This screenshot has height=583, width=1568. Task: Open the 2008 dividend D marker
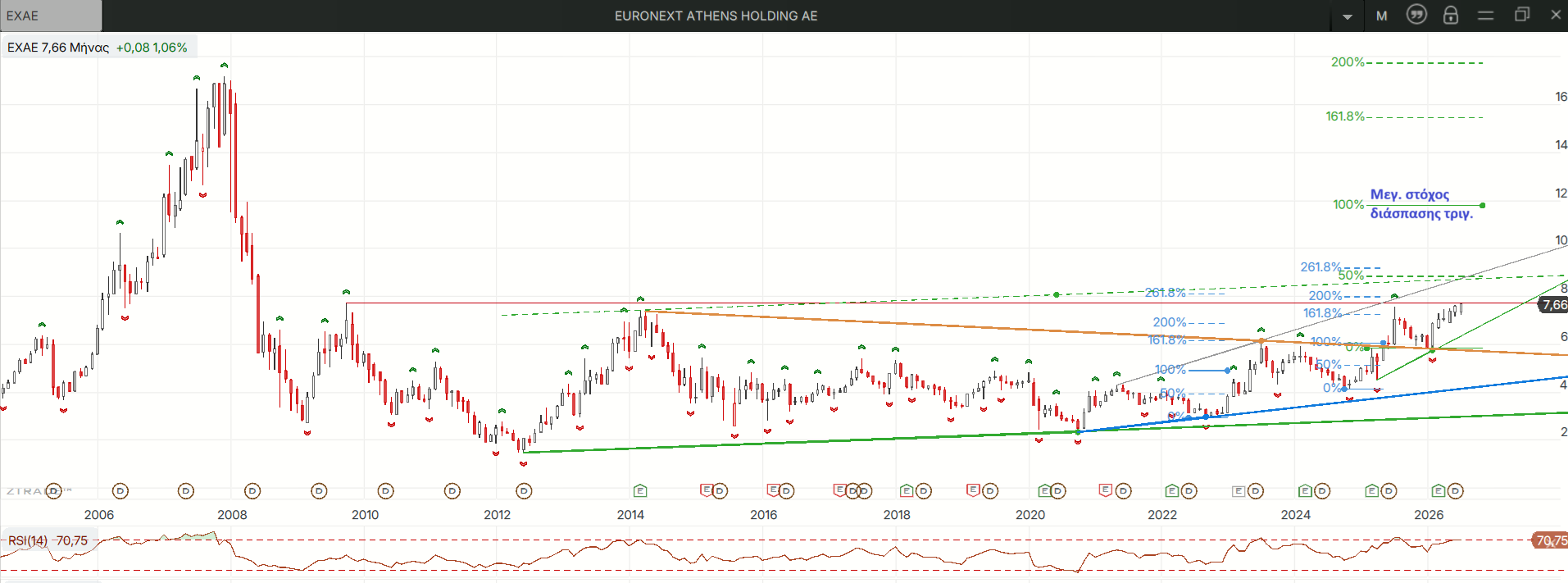(252, 491)
